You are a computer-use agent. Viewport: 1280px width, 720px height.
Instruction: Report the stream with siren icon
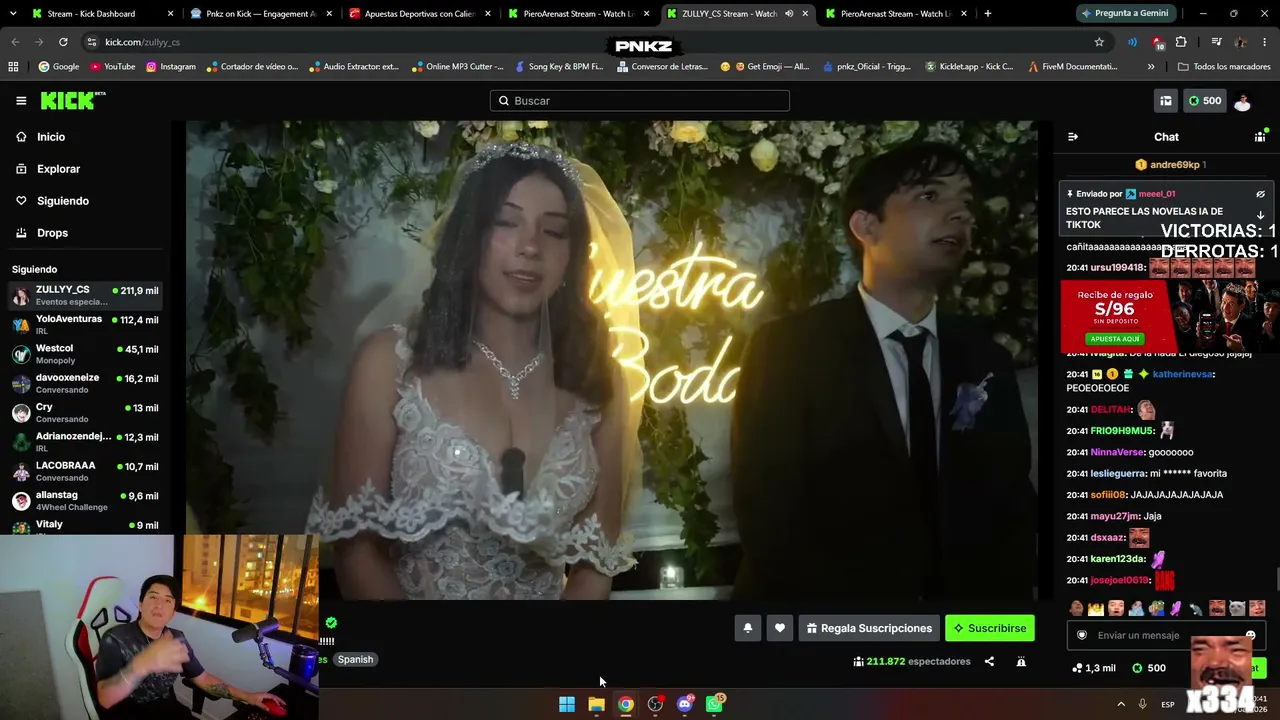tap(1021, 661)
